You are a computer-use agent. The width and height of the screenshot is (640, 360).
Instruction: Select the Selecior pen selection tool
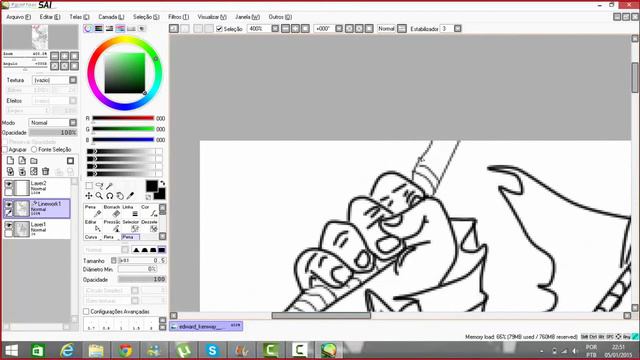pos(131,226)
